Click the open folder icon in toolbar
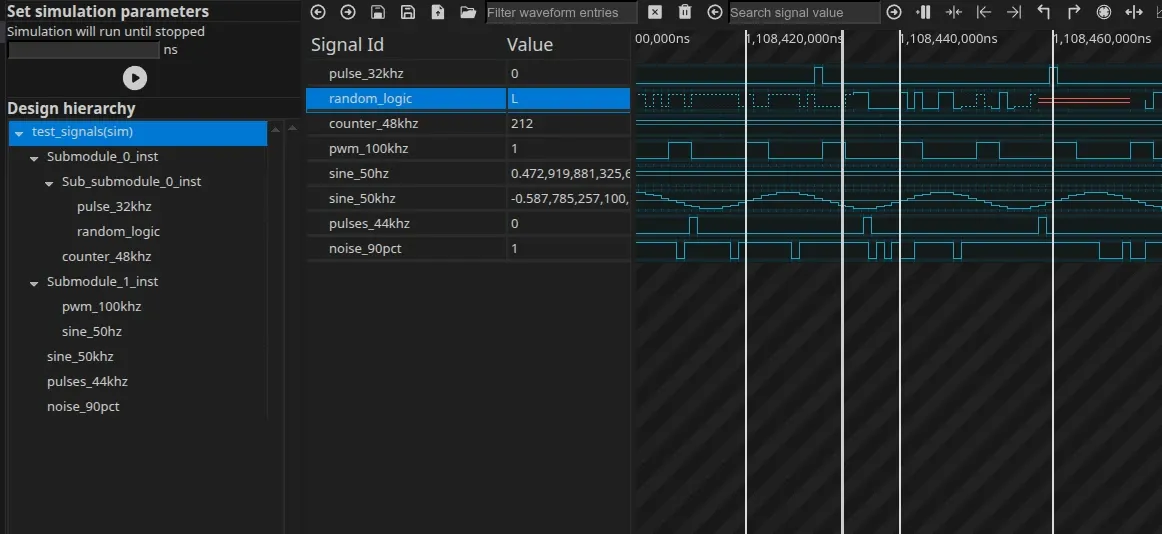 tap(468, 12)
